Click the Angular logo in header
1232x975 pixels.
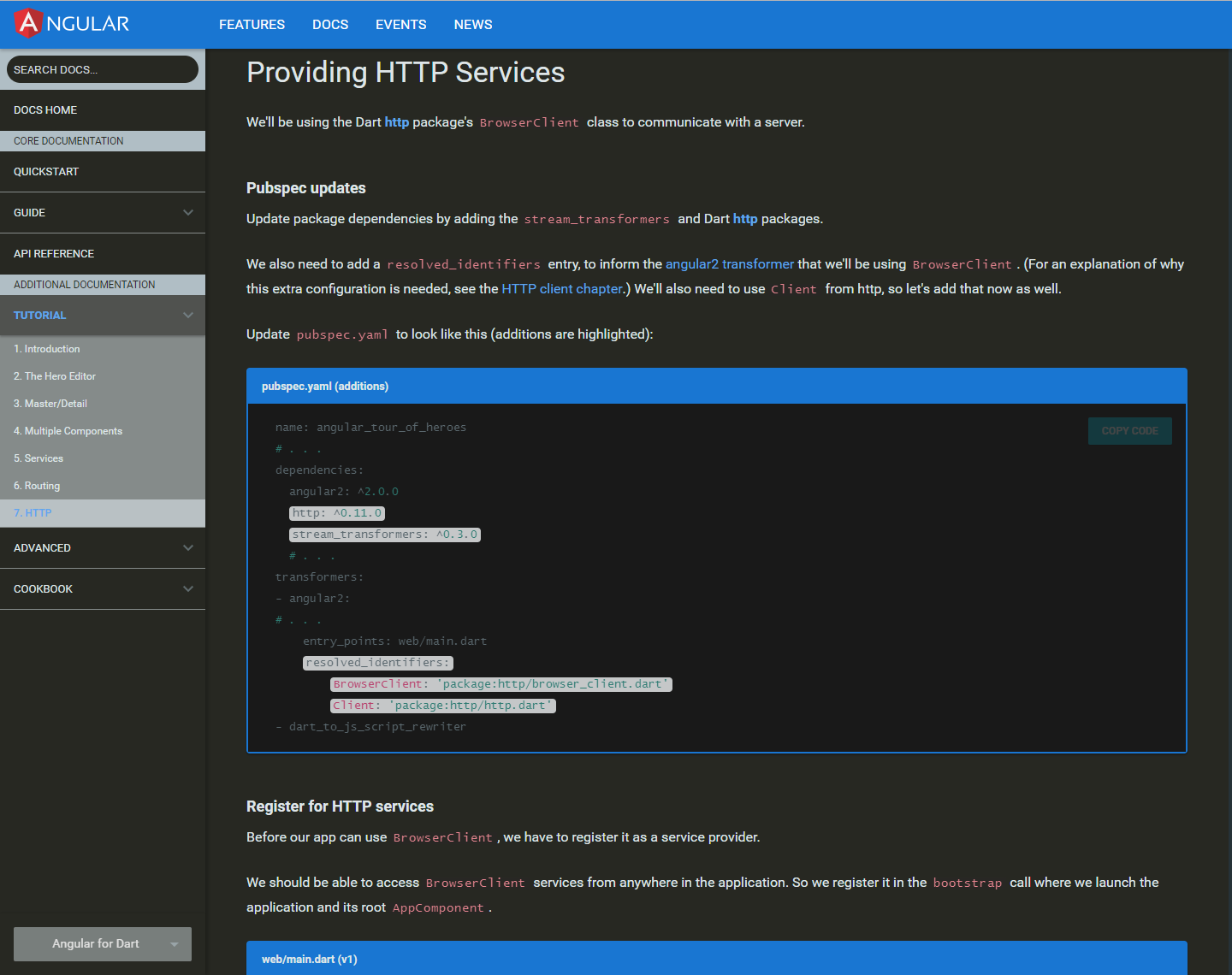(x=72, y=24)
